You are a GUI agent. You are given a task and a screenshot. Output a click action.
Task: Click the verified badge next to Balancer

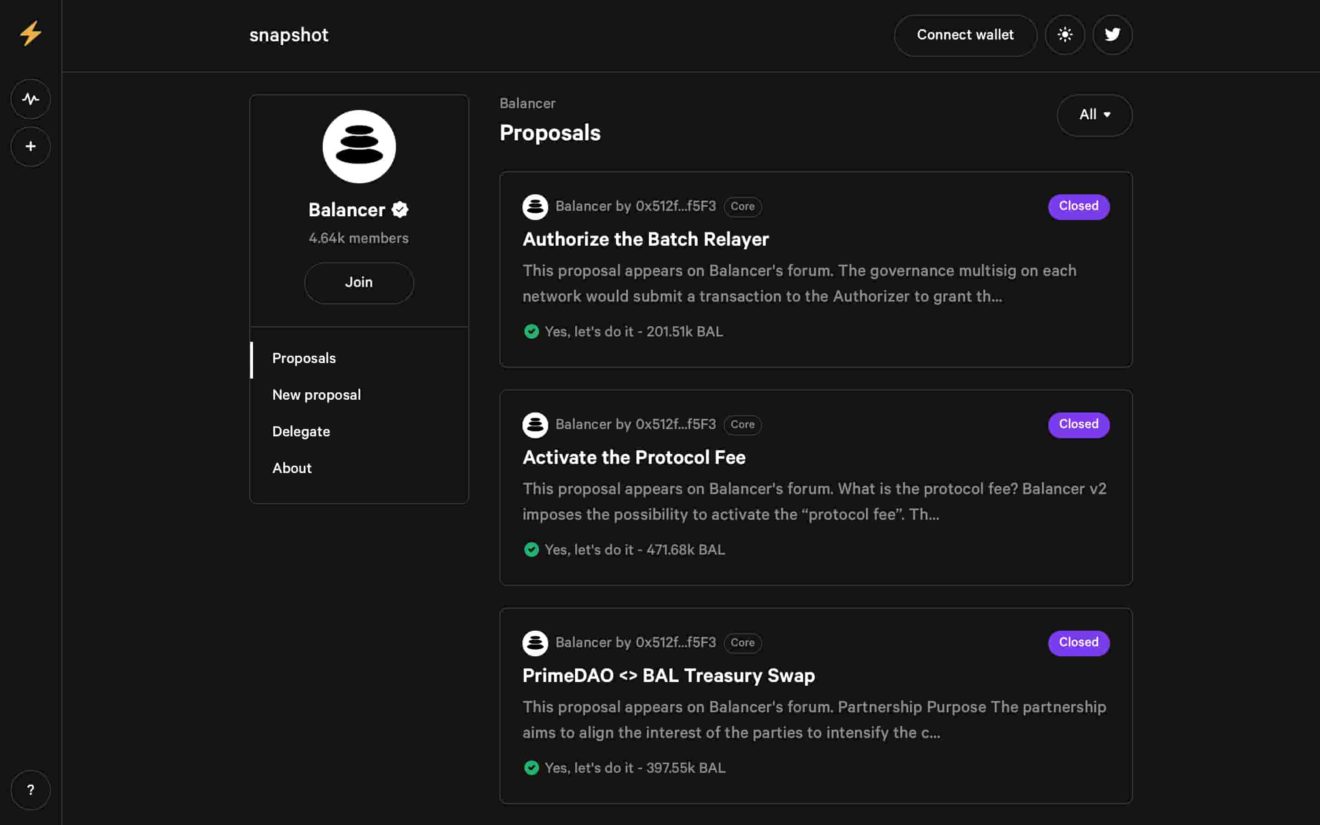point(400,210)
